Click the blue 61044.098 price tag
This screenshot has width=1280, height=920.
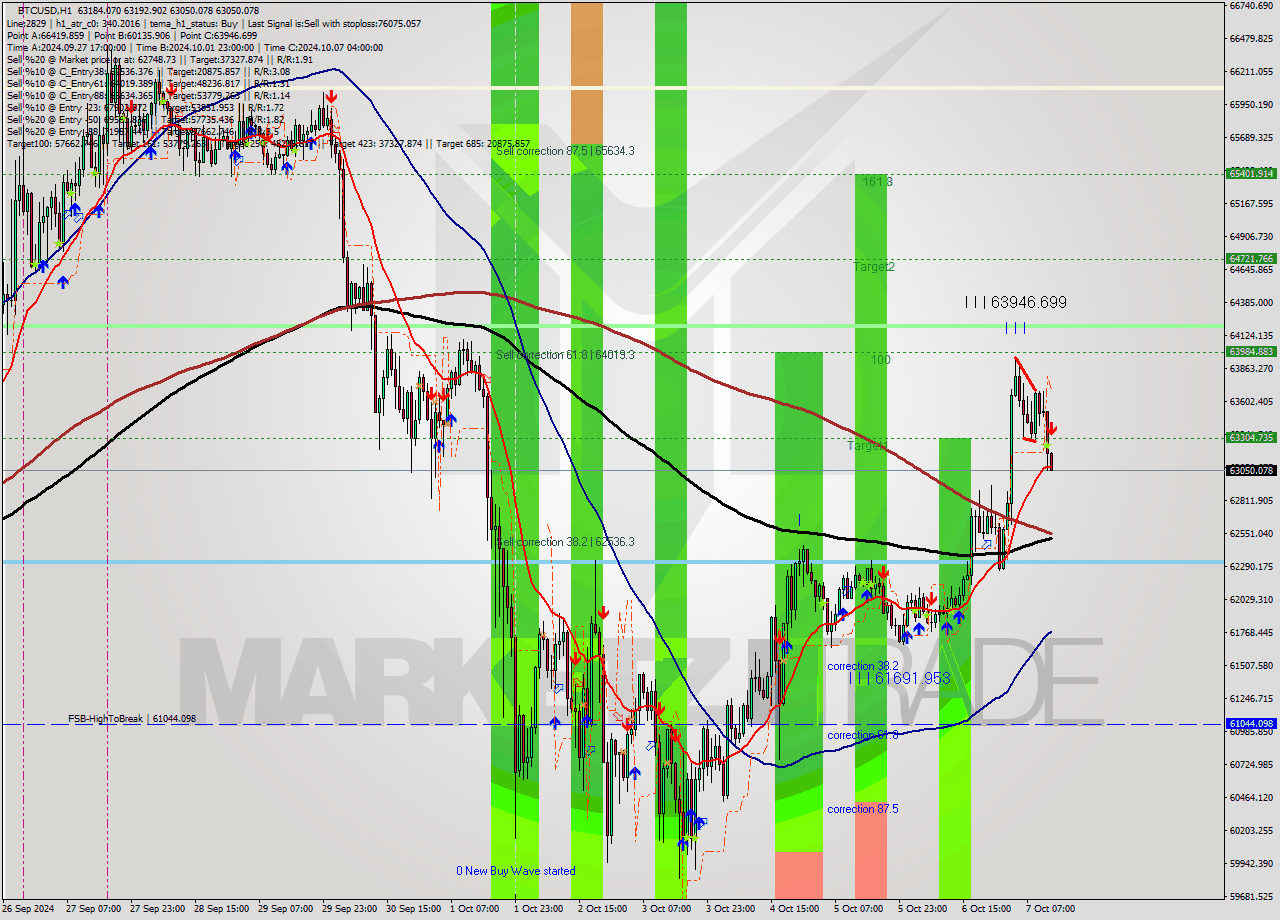[1251, 723]
